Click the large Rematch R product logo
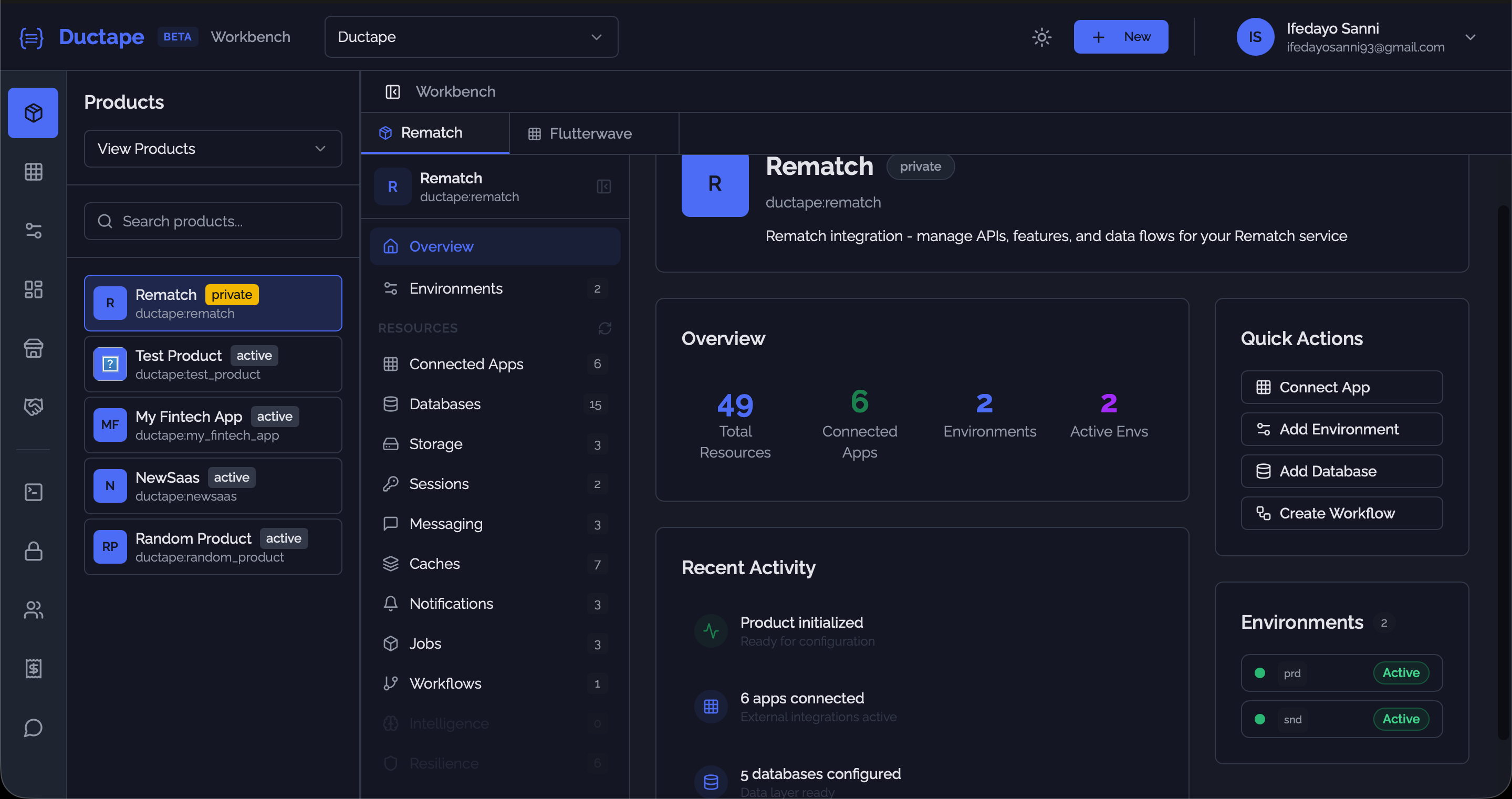The width and height of the screenshot is (1512, 799). (x=715, y=185)
